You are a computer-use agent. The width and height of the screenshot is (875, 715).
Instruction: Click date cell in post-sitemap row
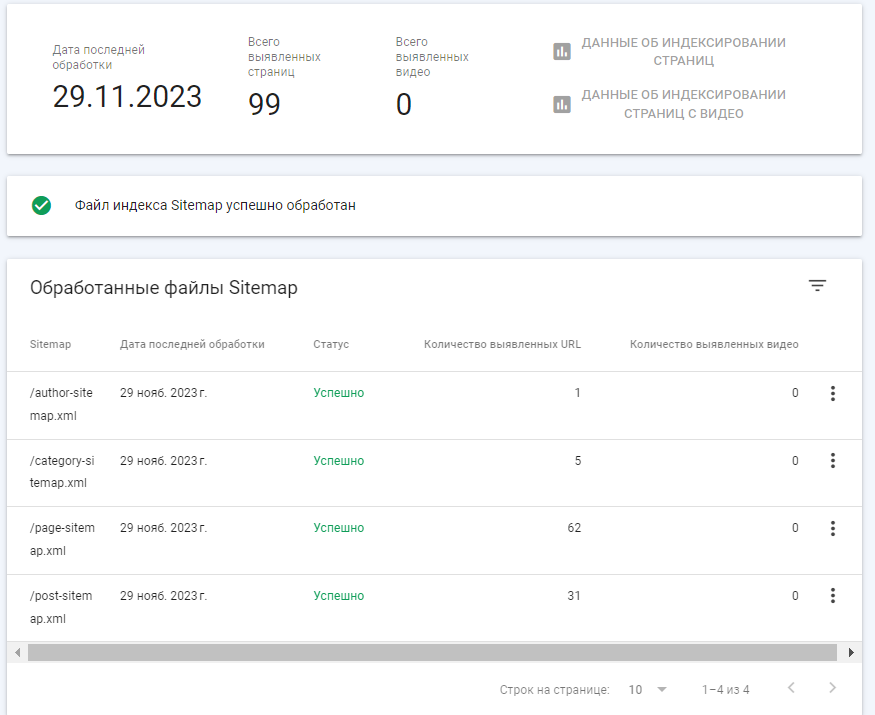pyautogui.click(x=164, y=596)
